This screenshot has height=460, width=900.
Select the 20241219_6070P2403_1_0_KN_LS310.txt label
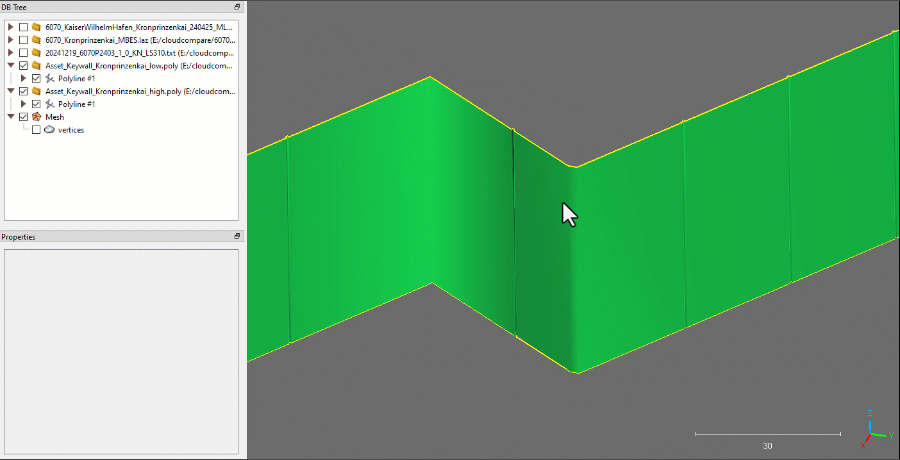click(139, 53)
